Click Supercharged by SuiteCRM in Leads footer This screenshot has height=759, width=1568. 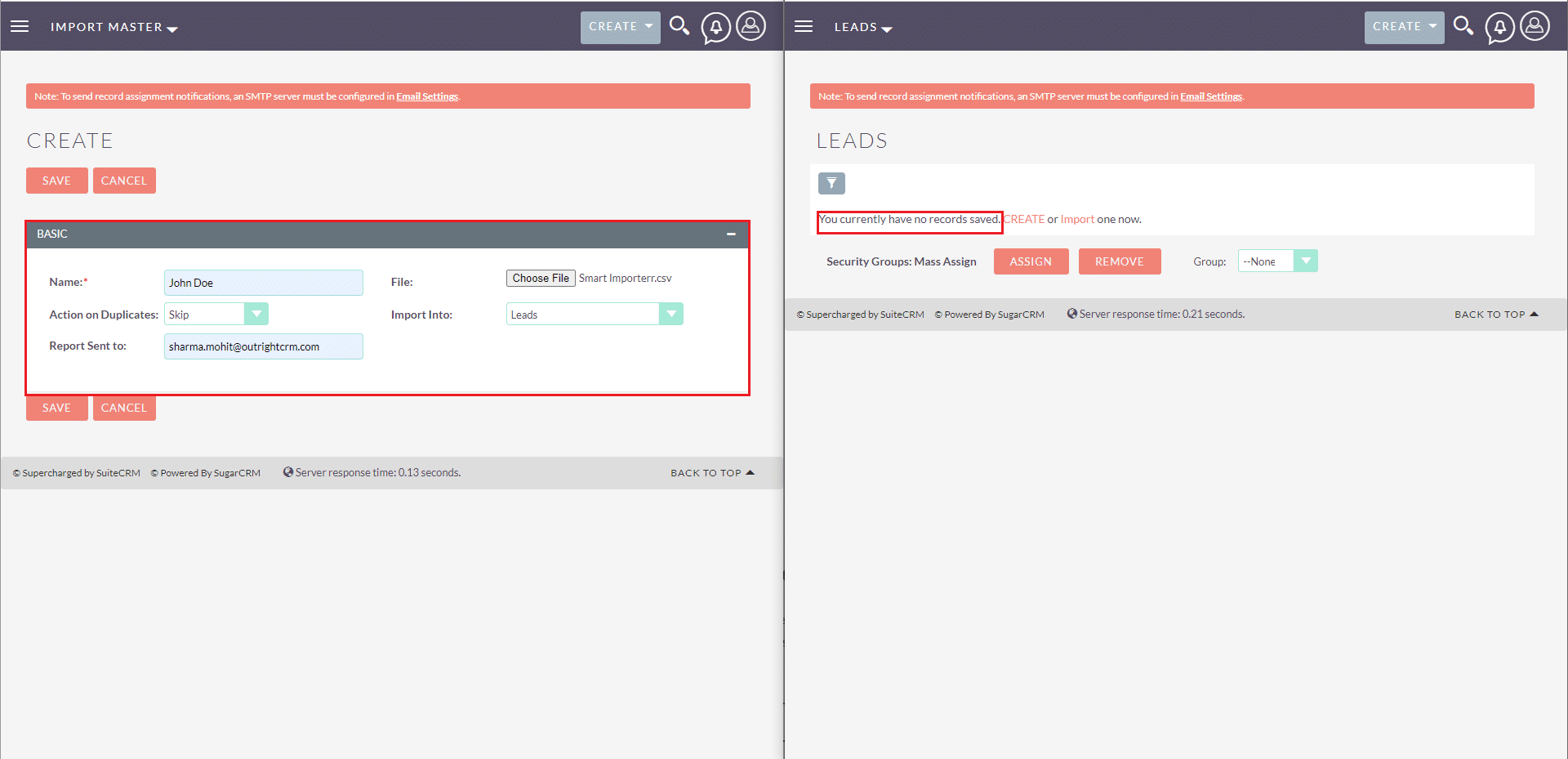(x=861, y=315)
